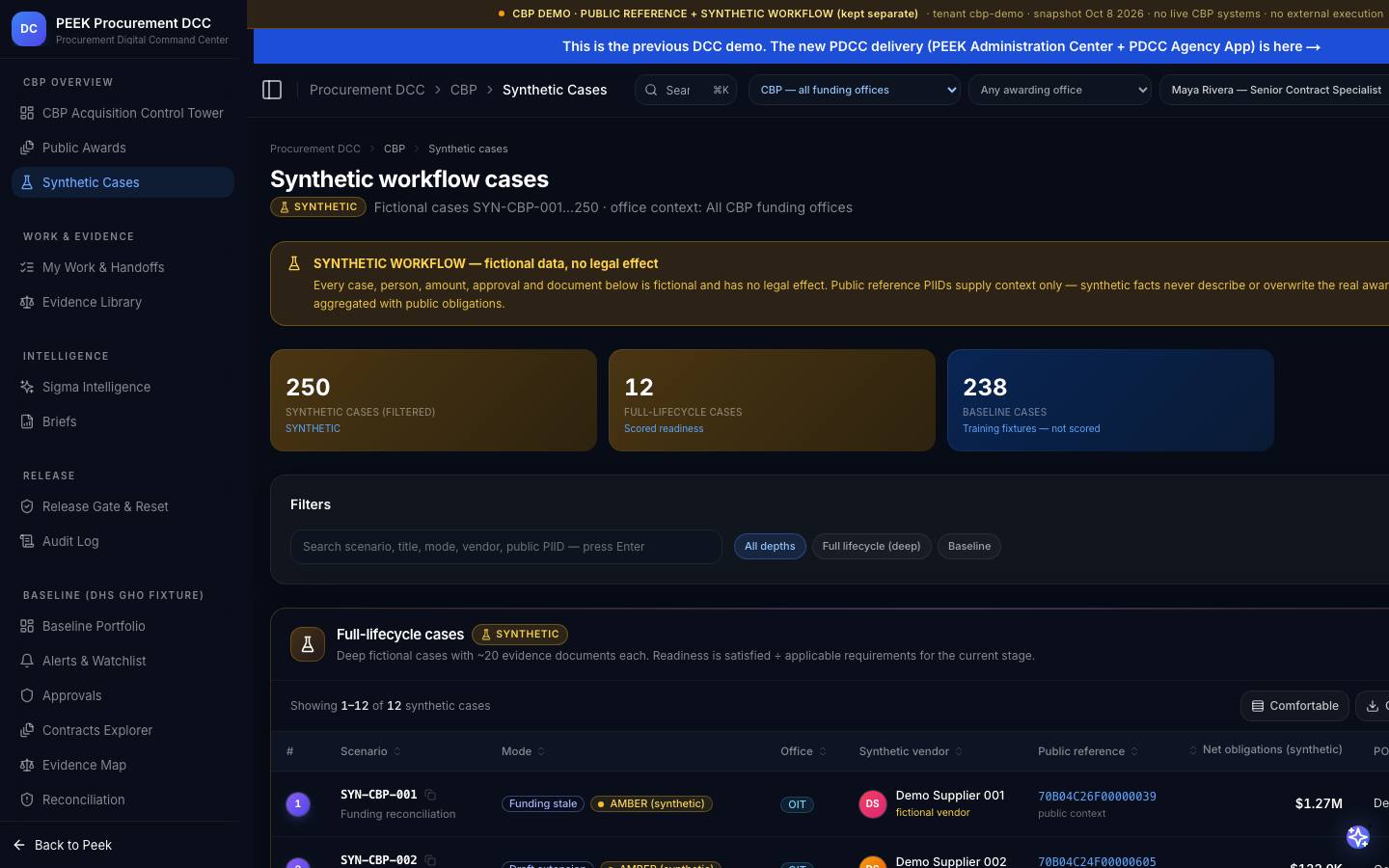Select the Baseline filter chip
This screenshot has width=1389, height=868.
point(969,546)
